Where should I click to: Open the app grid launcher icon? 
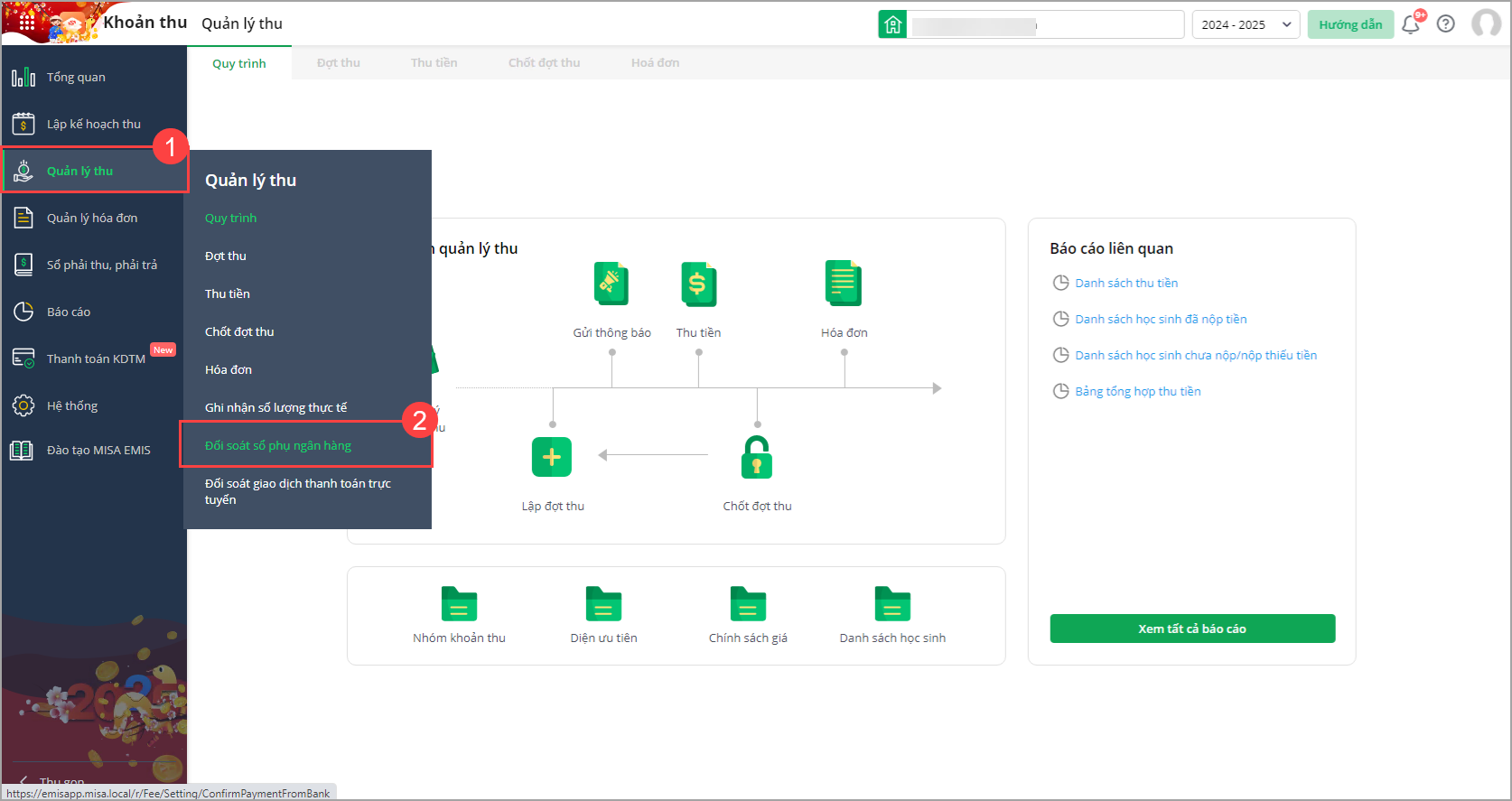pyautogui.click(x=26, y=22)
